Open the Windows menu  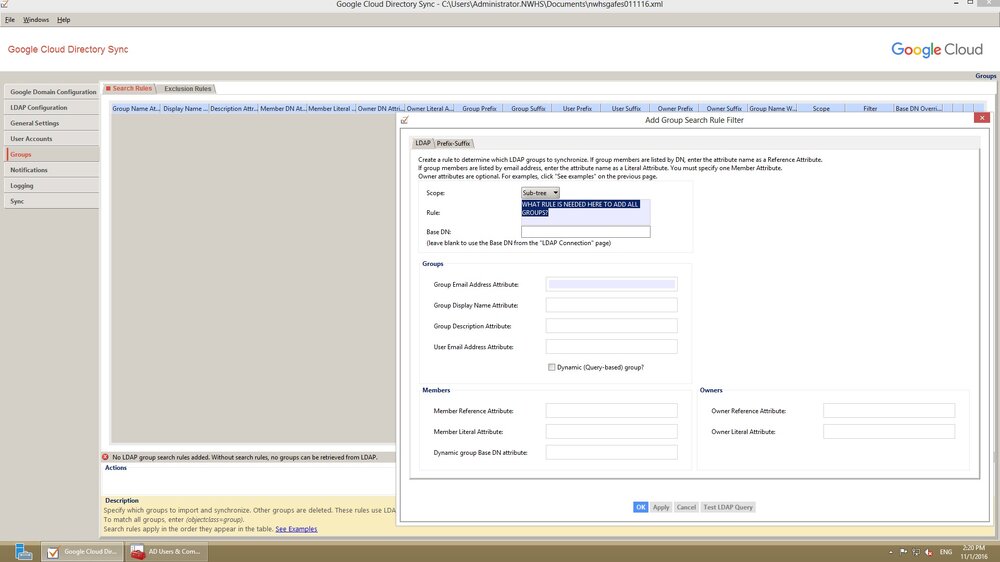(36, 20)
